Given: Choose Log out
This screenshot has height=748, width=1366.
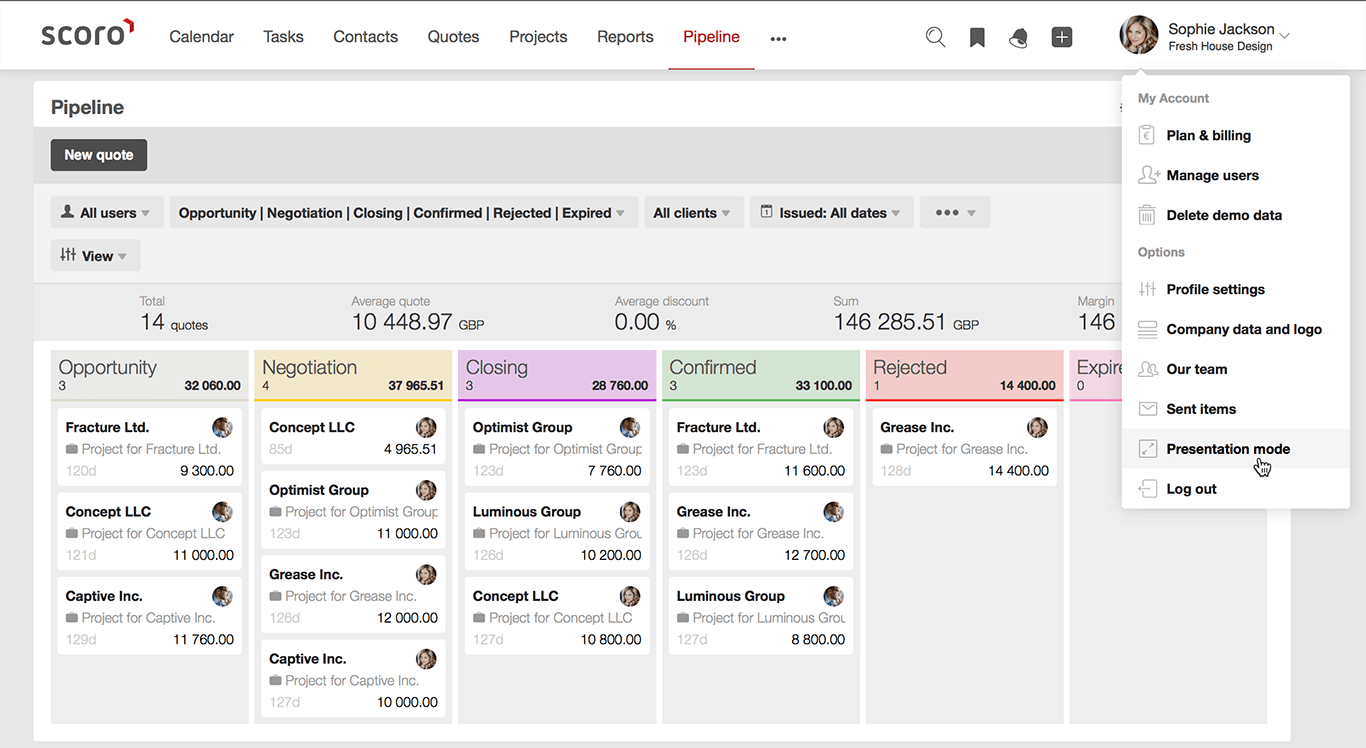Looking at the screenshot, I should tap(1236, 489).
